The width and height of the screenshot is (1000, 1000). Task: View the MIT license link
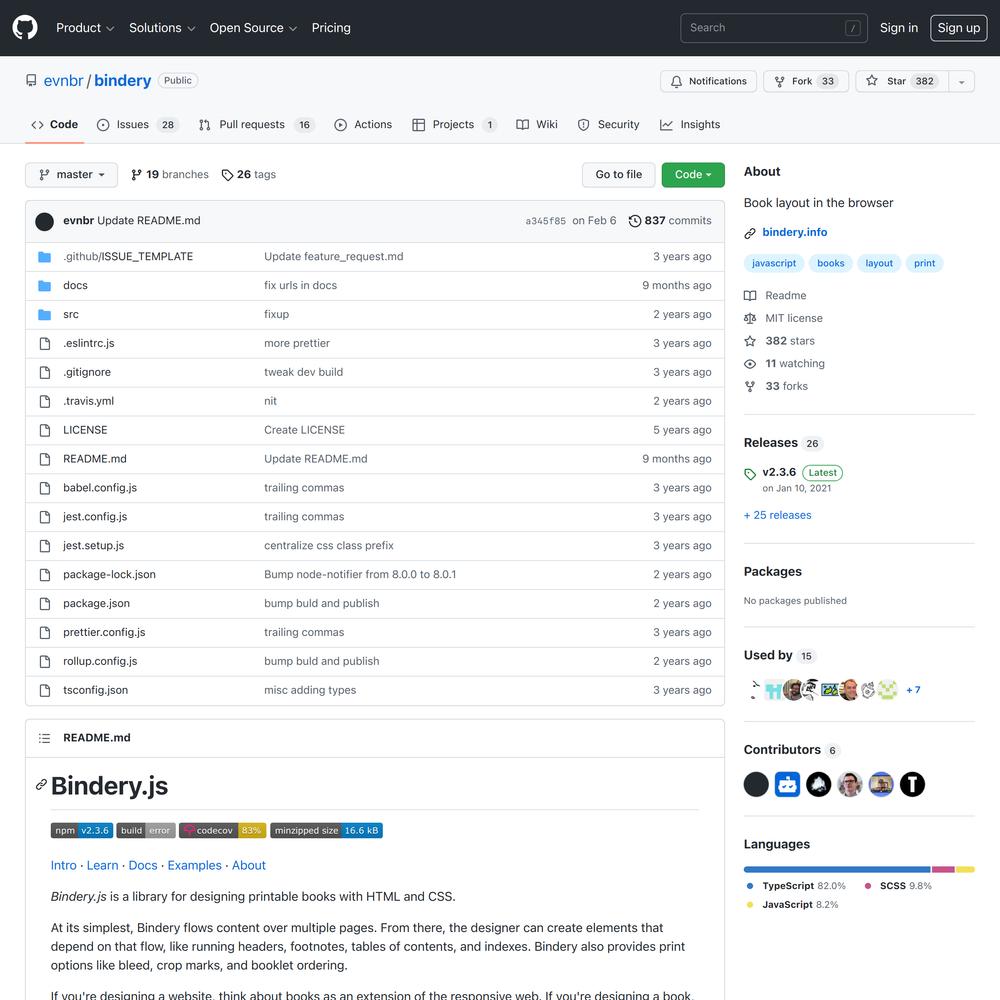click(784, 318)
